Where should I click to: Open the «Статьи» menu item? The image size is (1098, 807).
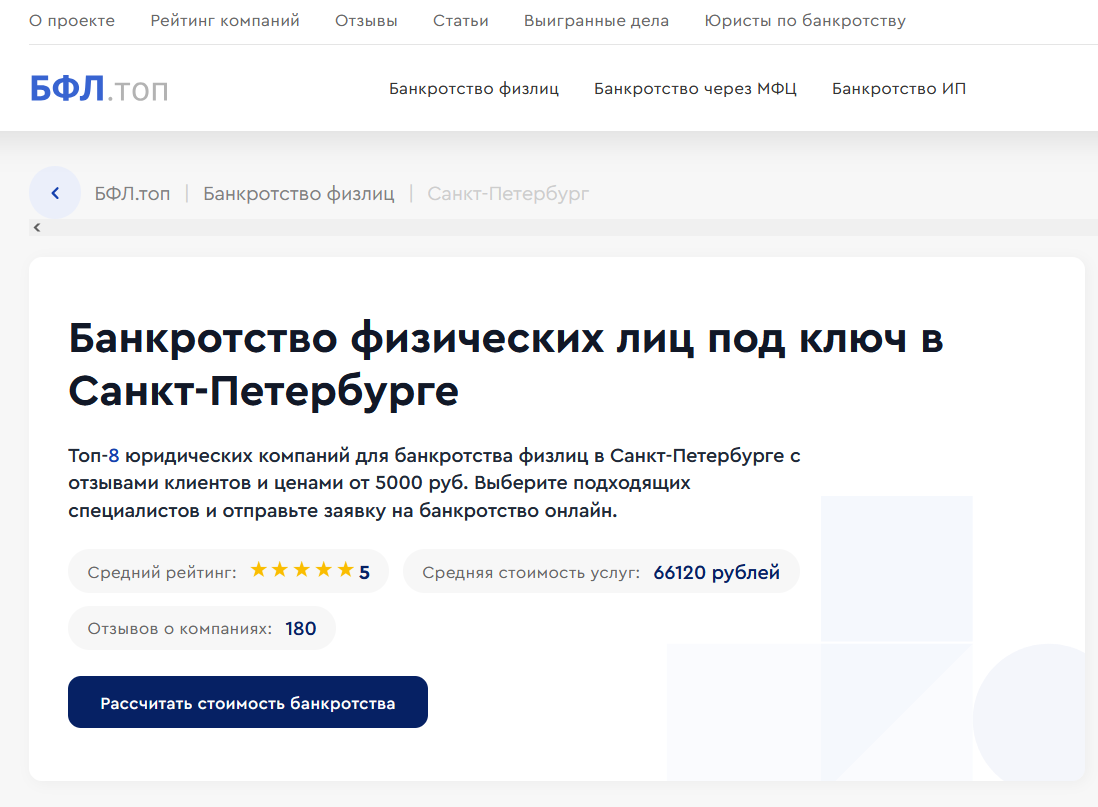[x=461, y=21]
